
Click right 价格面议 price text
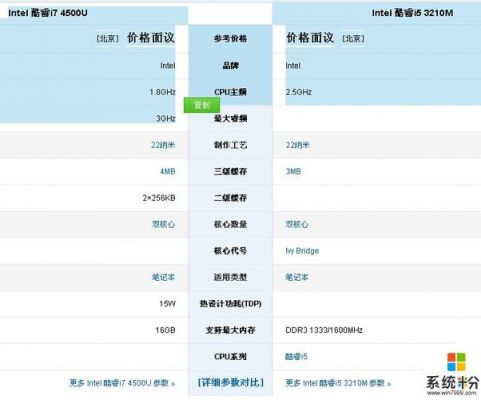pos(310,38)
